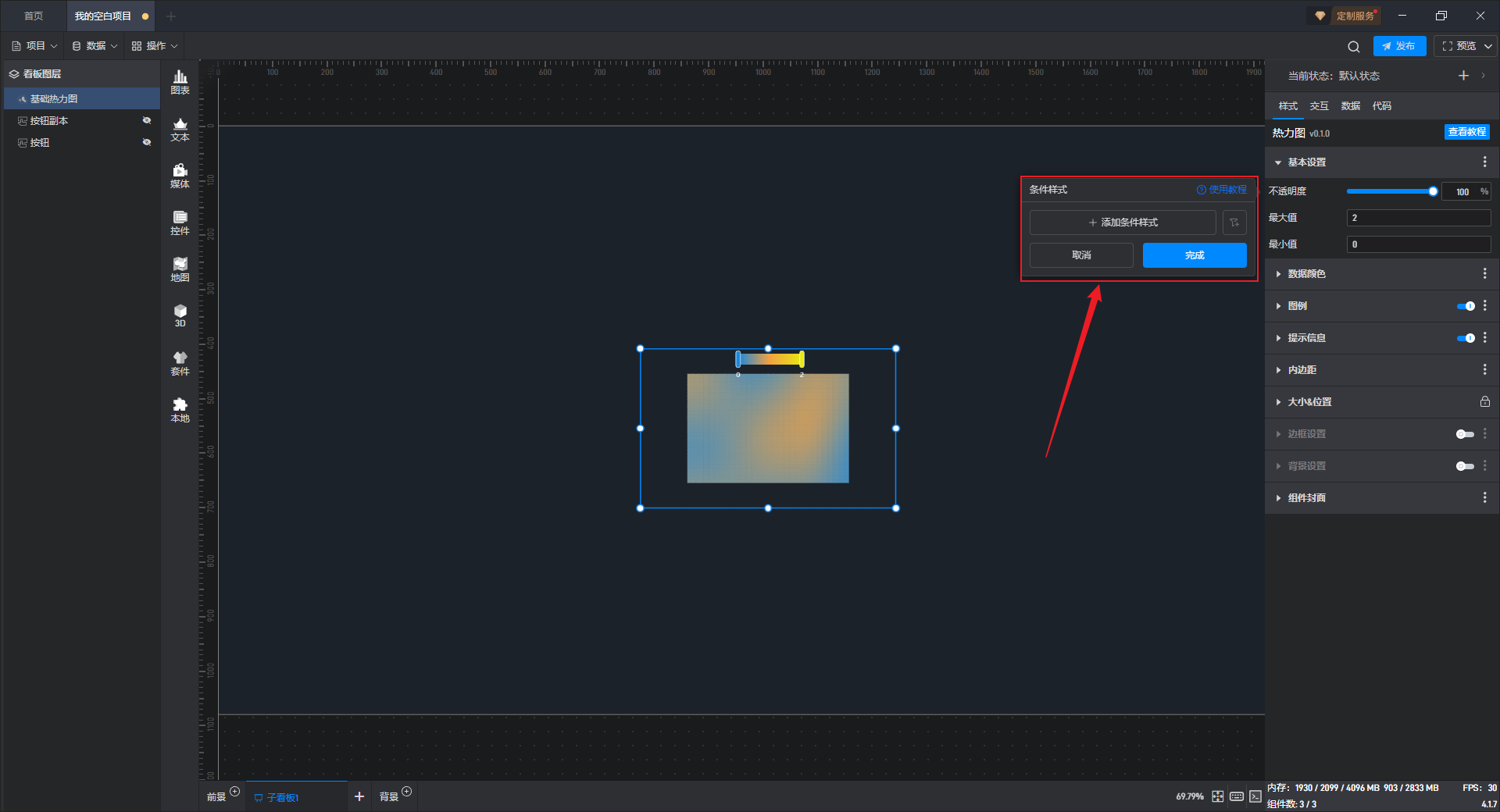The width and height of the screenshot is (1500, 812).
Task: Select the 基础热力图 layer in tree
Action: tap(82, 98)
